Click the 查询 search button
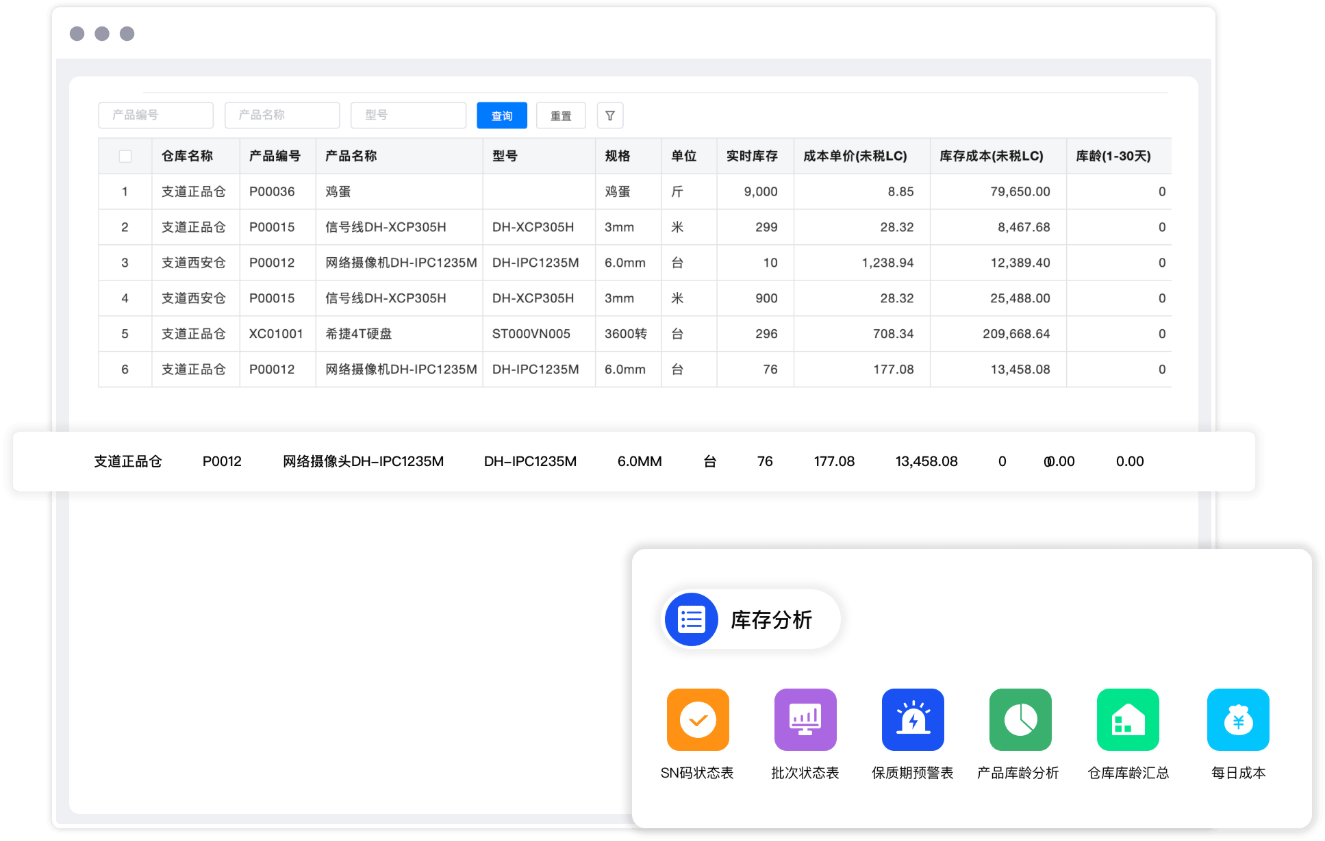 pos(501,116)
